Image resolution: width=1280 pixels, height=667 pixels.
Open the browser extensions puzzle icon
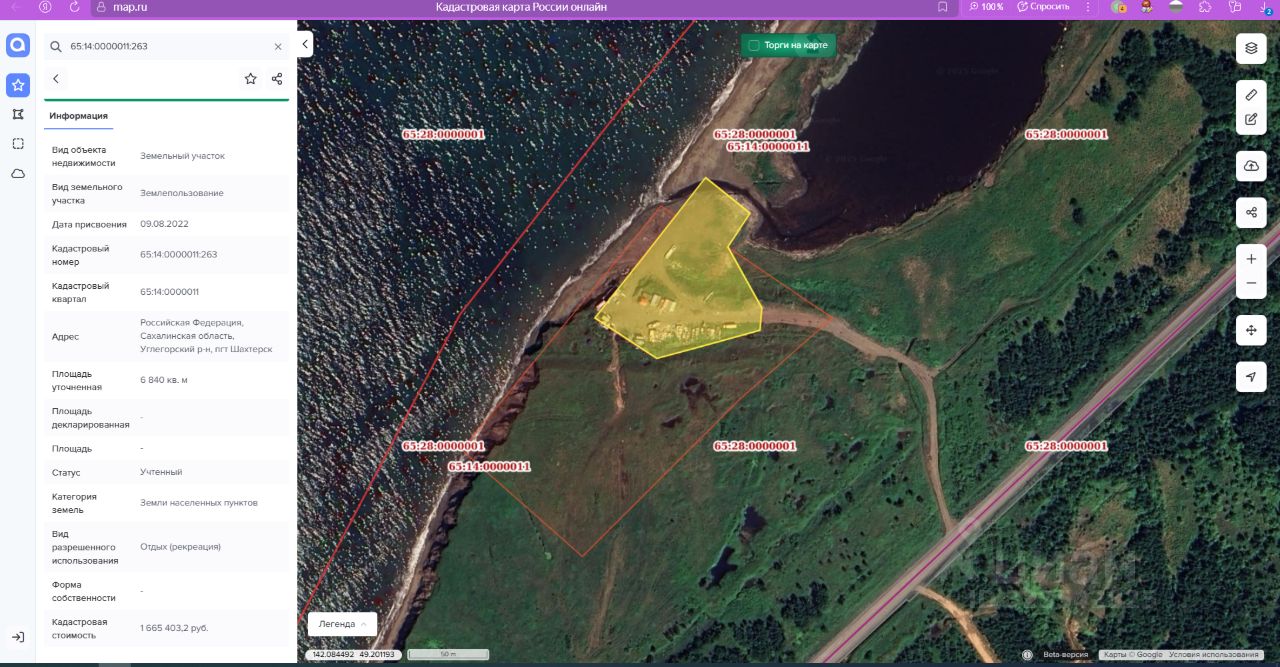coord(1205,7)
